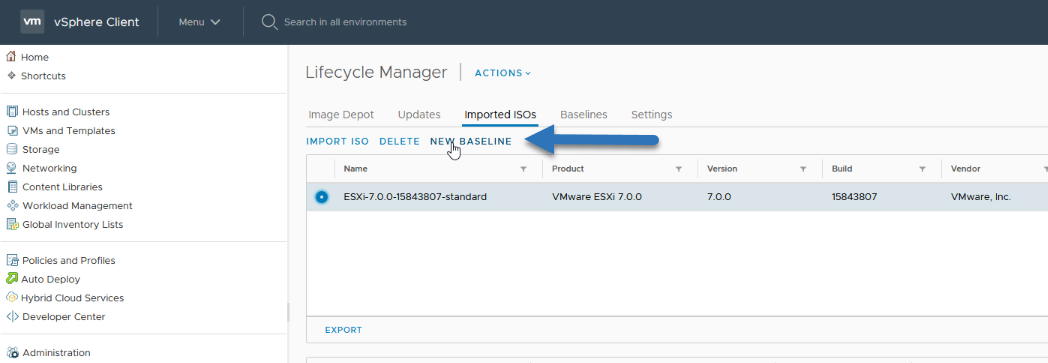Click NEW BASELINE

(471, 141)
